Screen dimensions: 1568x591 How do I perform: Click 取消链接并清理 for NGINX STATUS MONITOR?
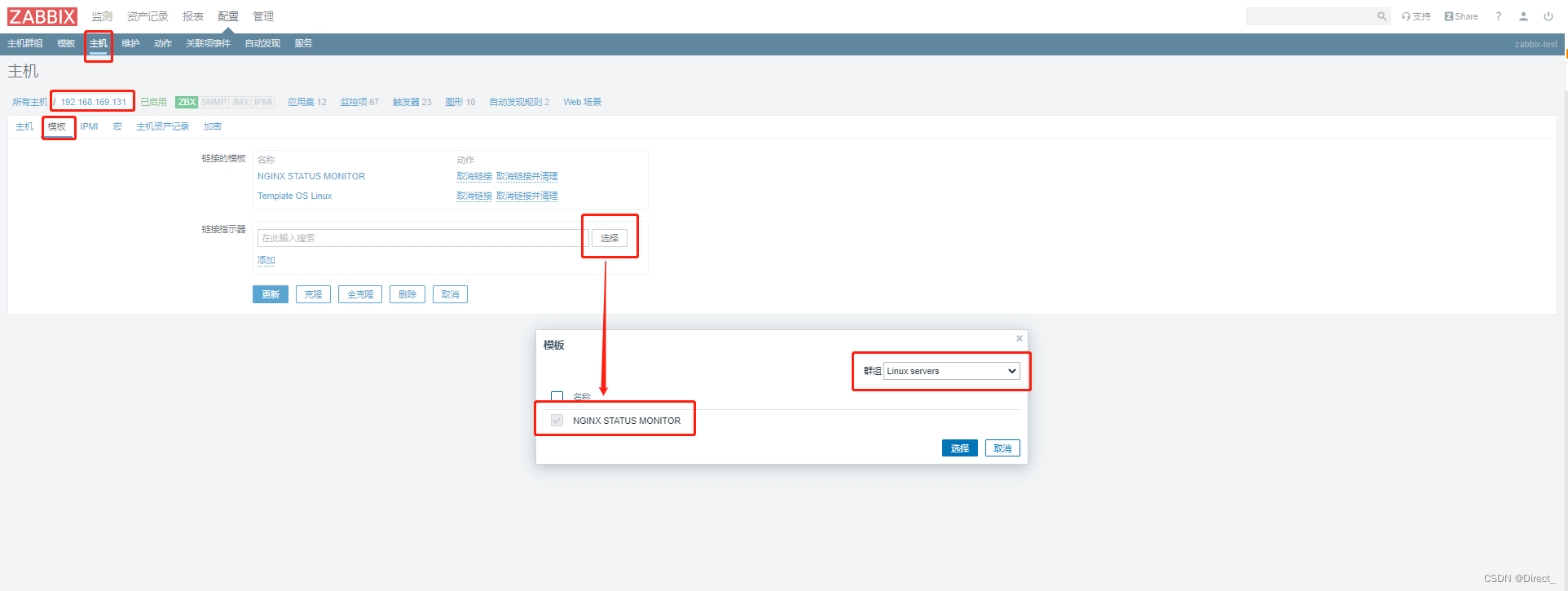pyautogui.click(x=527, y=176)
